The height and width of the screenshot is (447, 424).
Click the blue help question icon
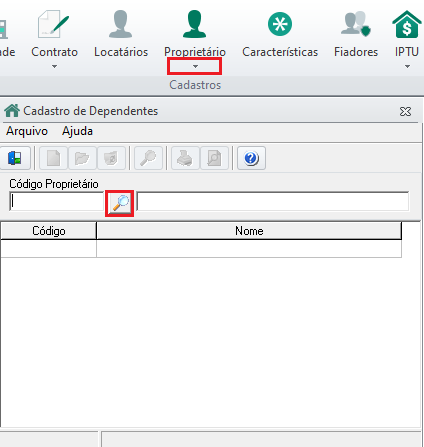tap(251, 158)
